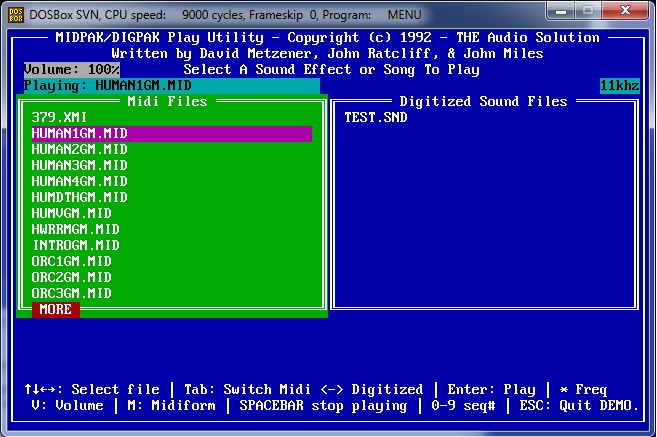
Task: Click the Digitized Sound Files panel heading
Action: coord(483,101)
